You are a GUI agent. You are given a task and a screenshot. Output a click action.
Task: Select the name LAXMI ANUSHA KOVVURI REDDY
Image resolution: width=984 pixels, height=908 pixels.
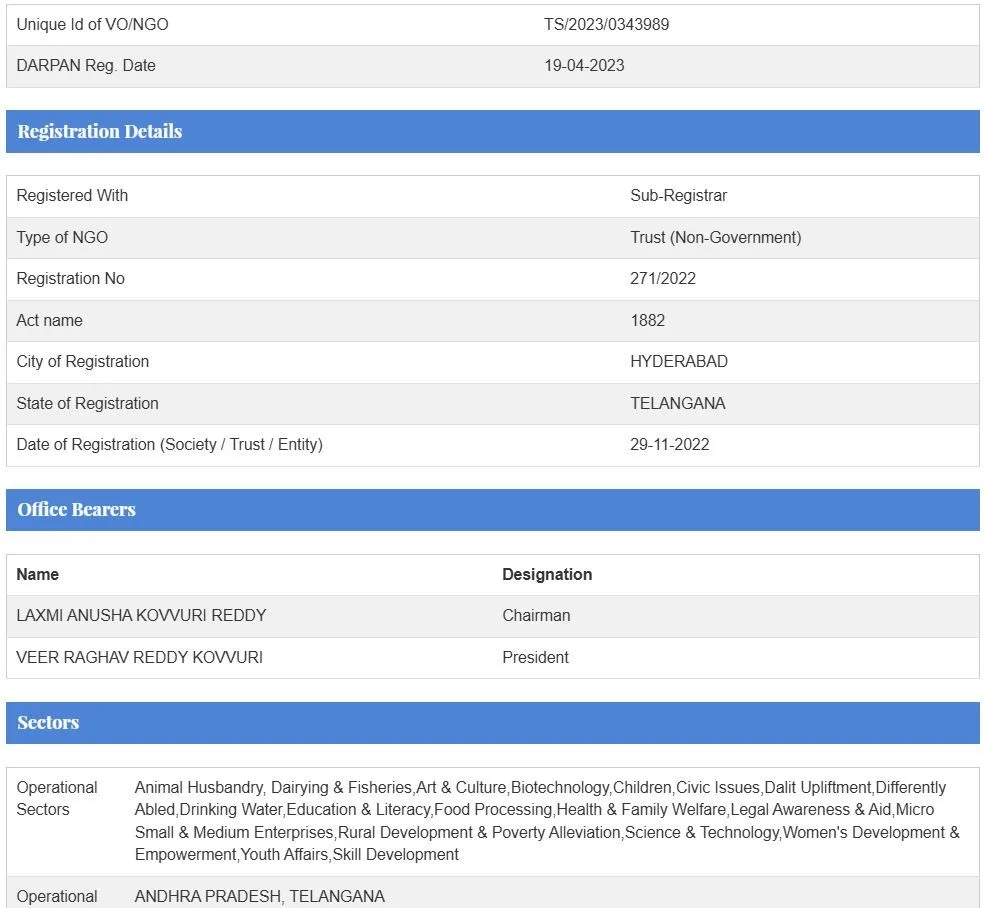[x=141, y=615]
